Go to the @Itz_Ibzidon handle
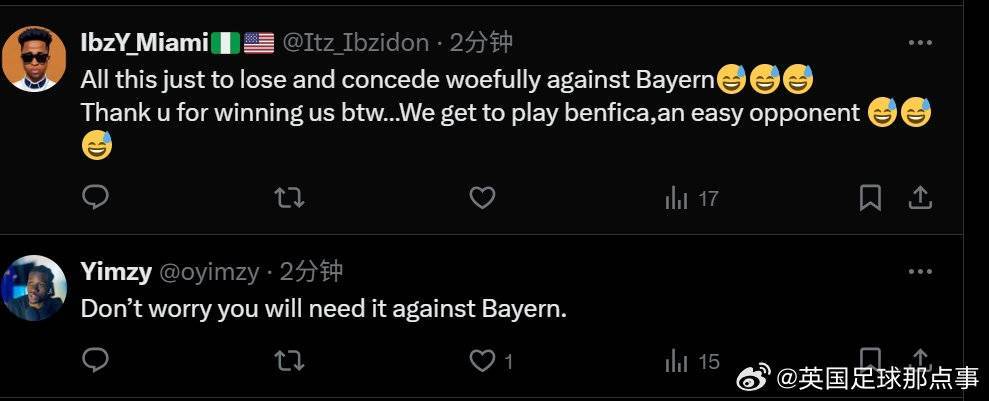This screenshot has width=989, height=401. click(x=356, y=42)
